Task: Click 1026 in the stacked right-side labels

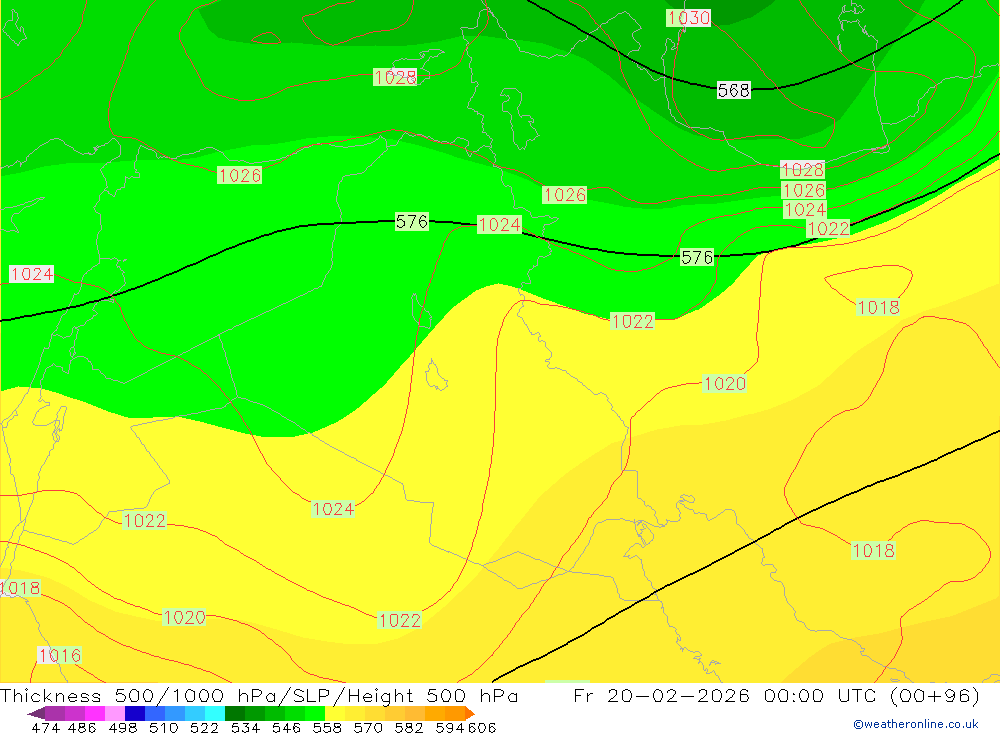Action: (804, 191)
